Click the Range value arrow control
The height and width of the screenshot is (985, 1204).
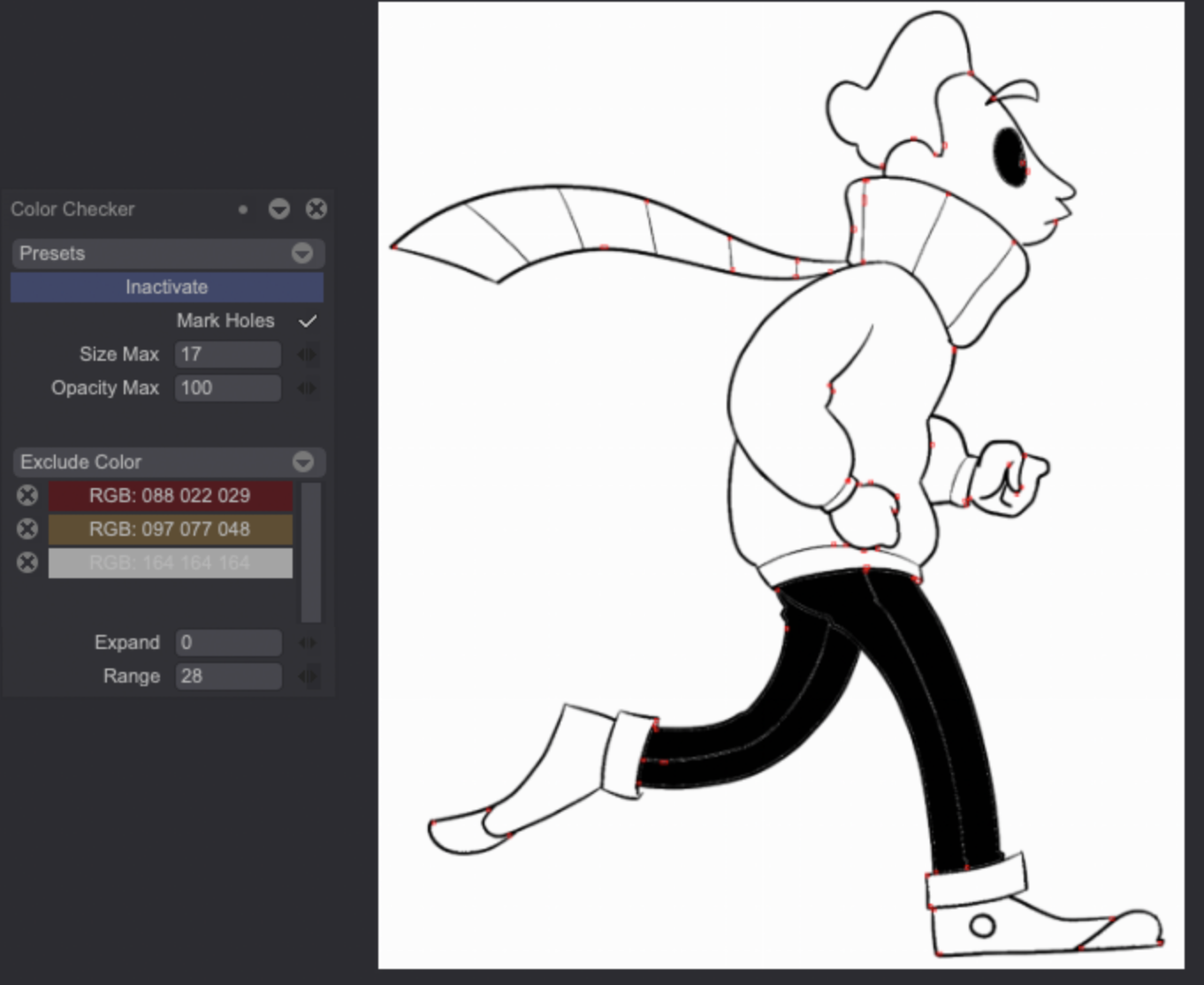click(x=306, y=676)
